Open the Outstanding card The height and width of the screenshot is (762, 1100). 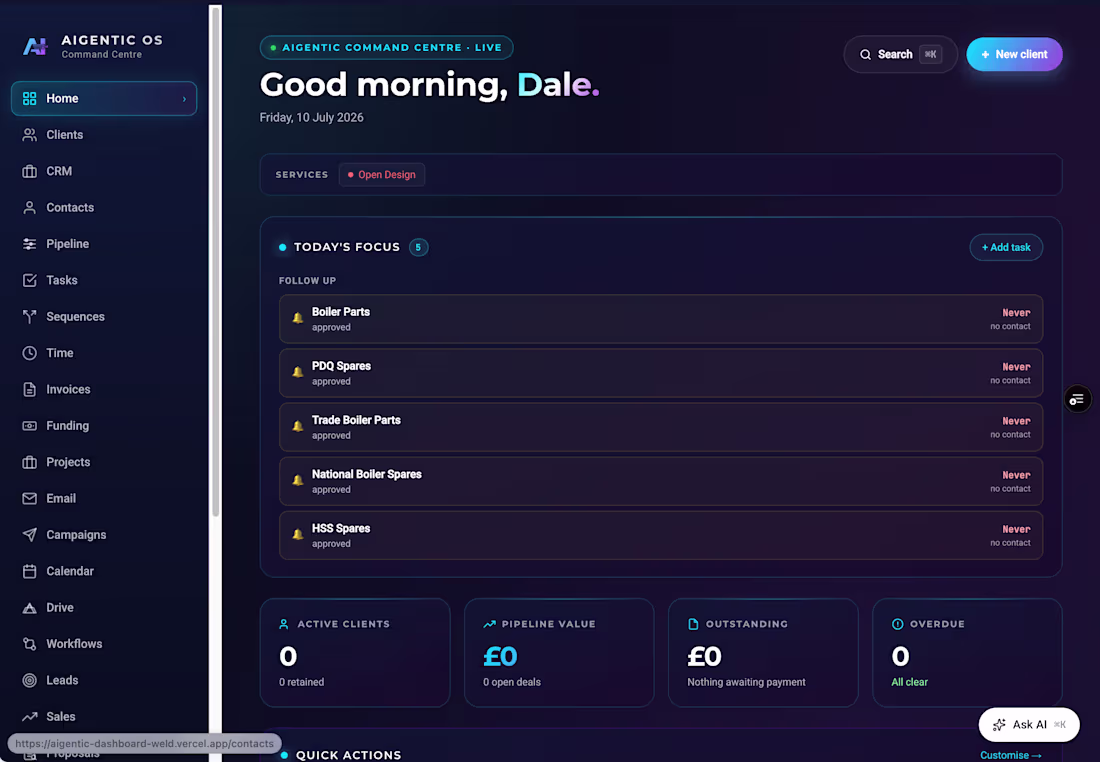(x=763, y=653)
